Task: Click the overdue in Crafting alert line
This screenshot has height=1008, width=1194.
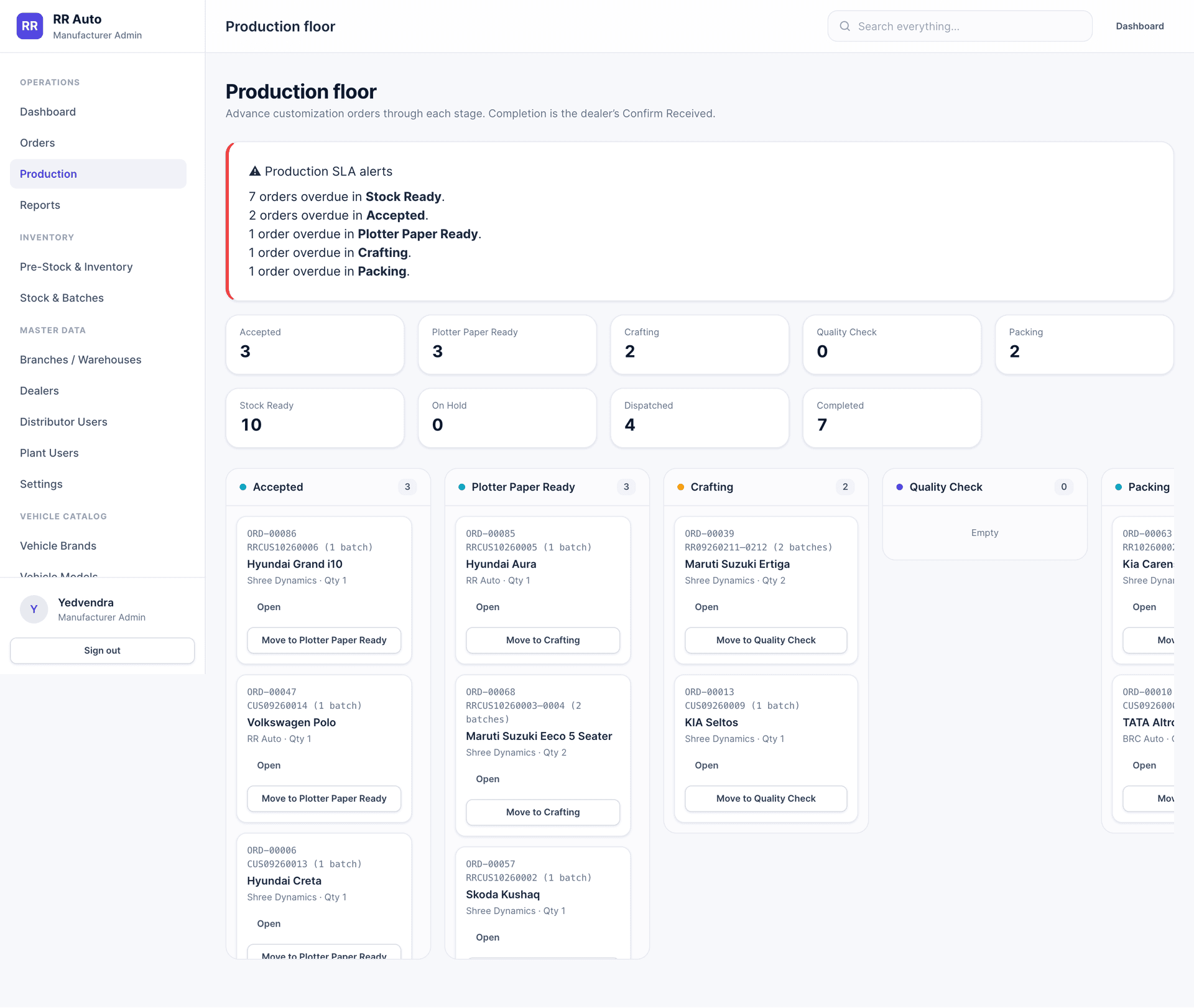Action: click(330, 252)
